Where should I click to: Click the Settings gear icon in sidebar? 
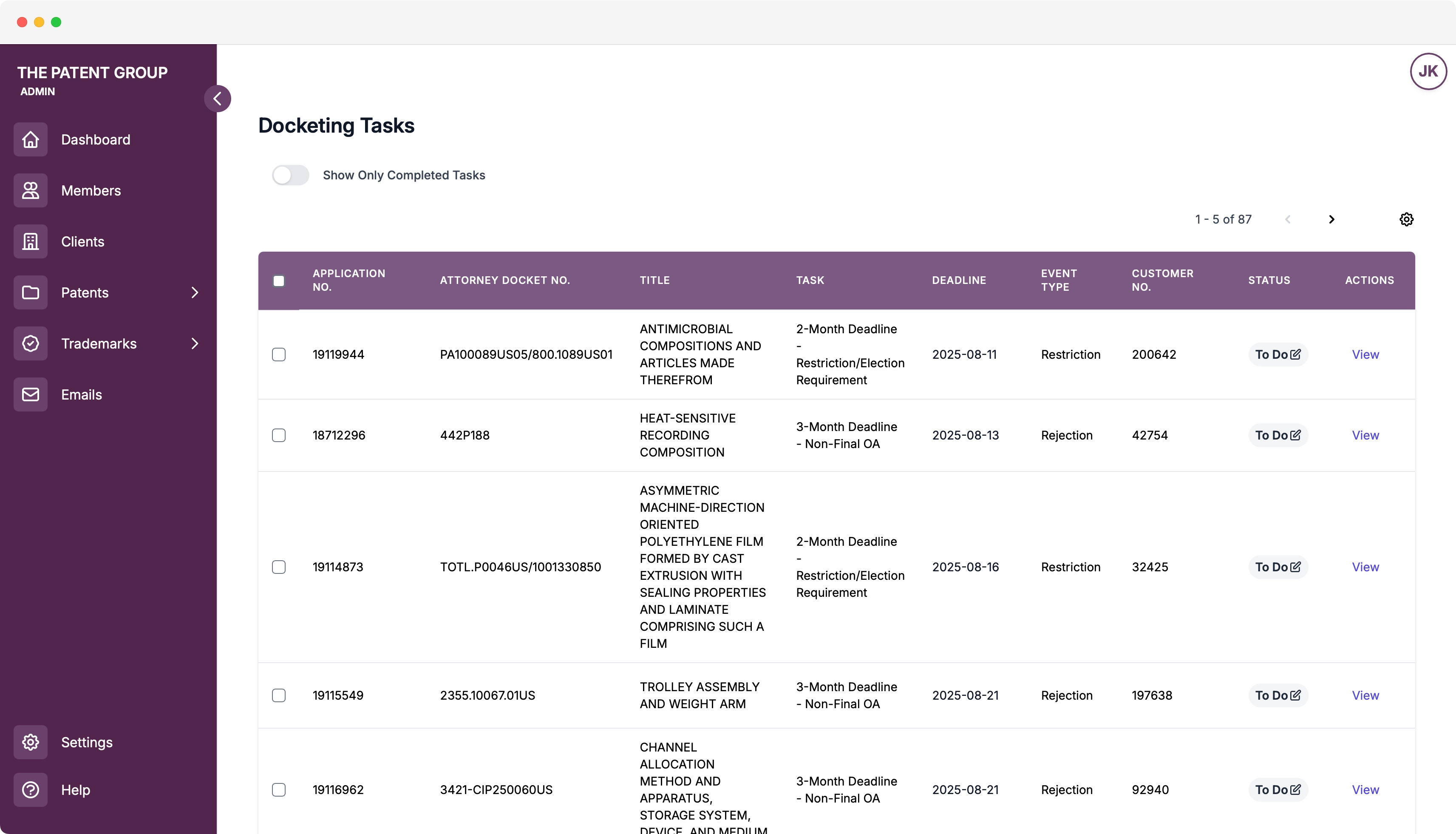(30, 742)
